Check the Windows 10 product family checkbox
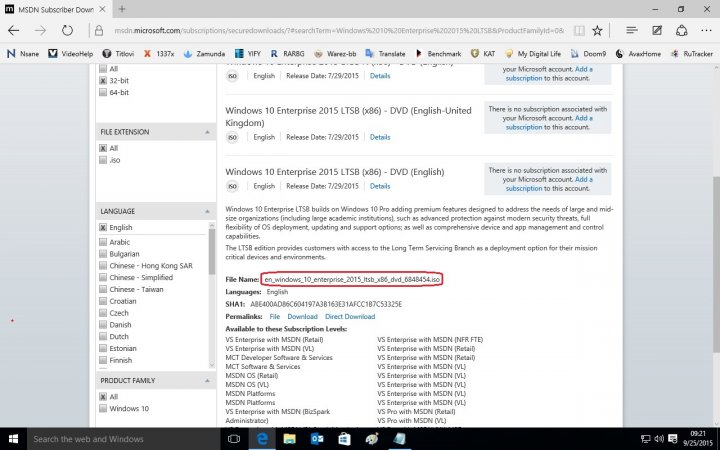The image size is (720, 450). click(x=103, y=408)
